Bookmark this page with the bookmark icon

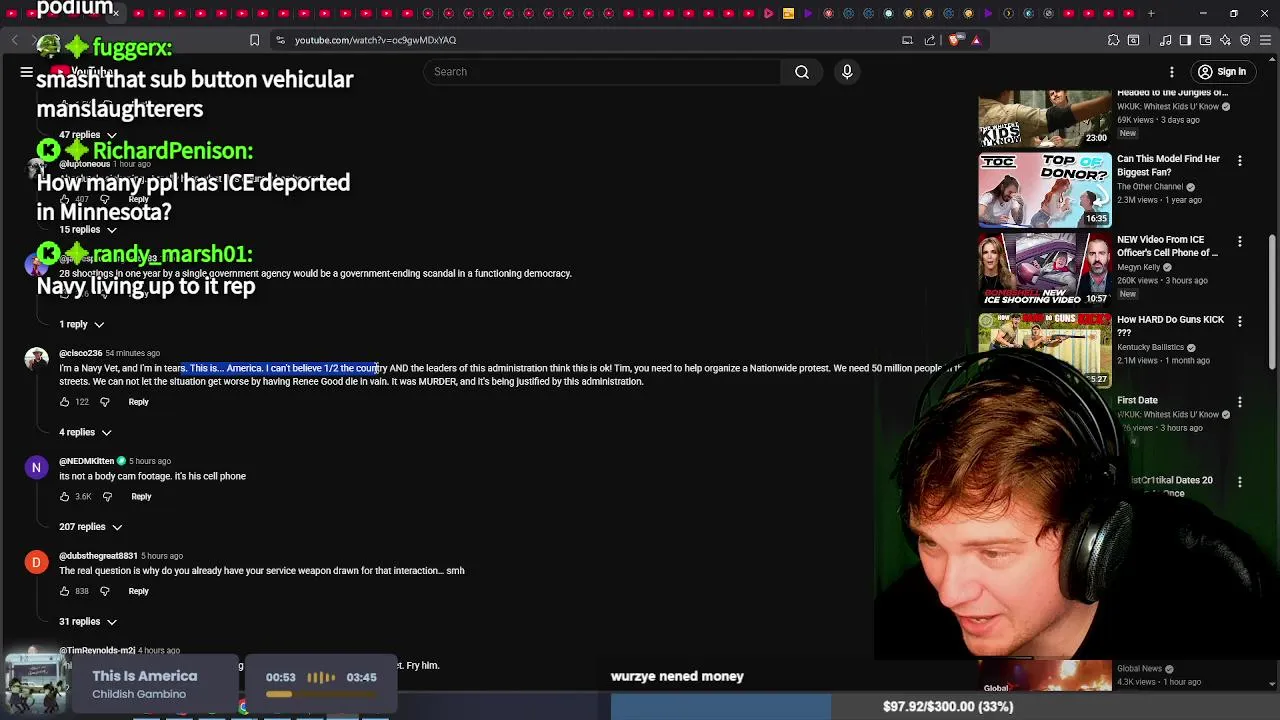pyautogui.click(x=254, y=40)
